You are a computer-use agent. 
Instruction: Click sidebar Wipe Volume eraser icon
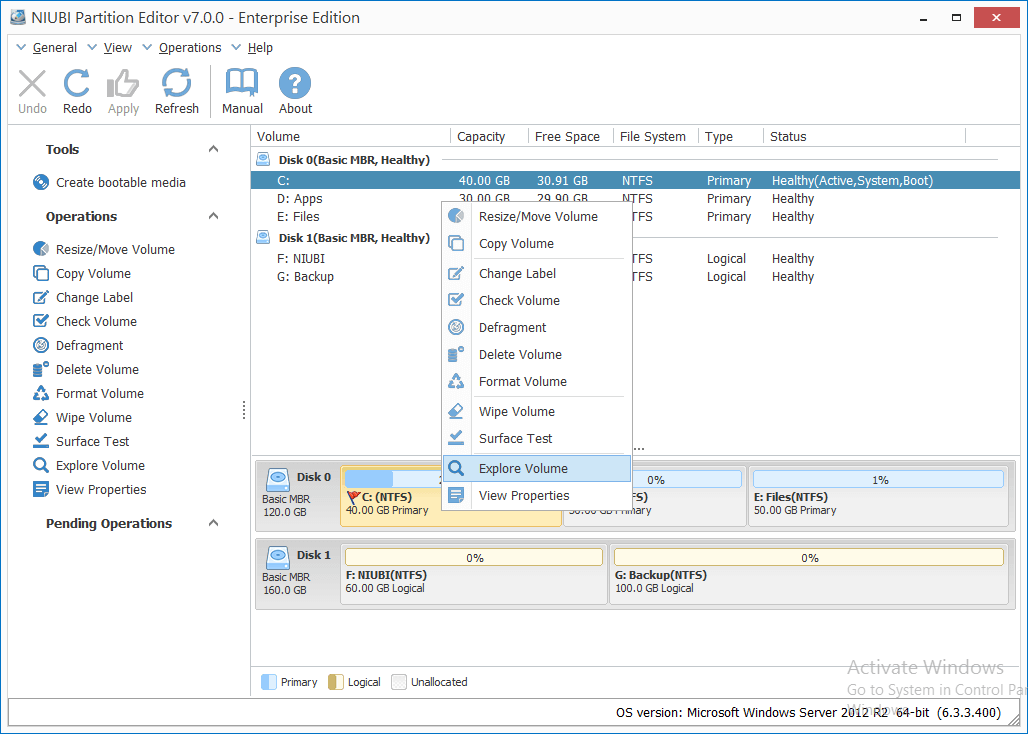click(x=41, y=417)
